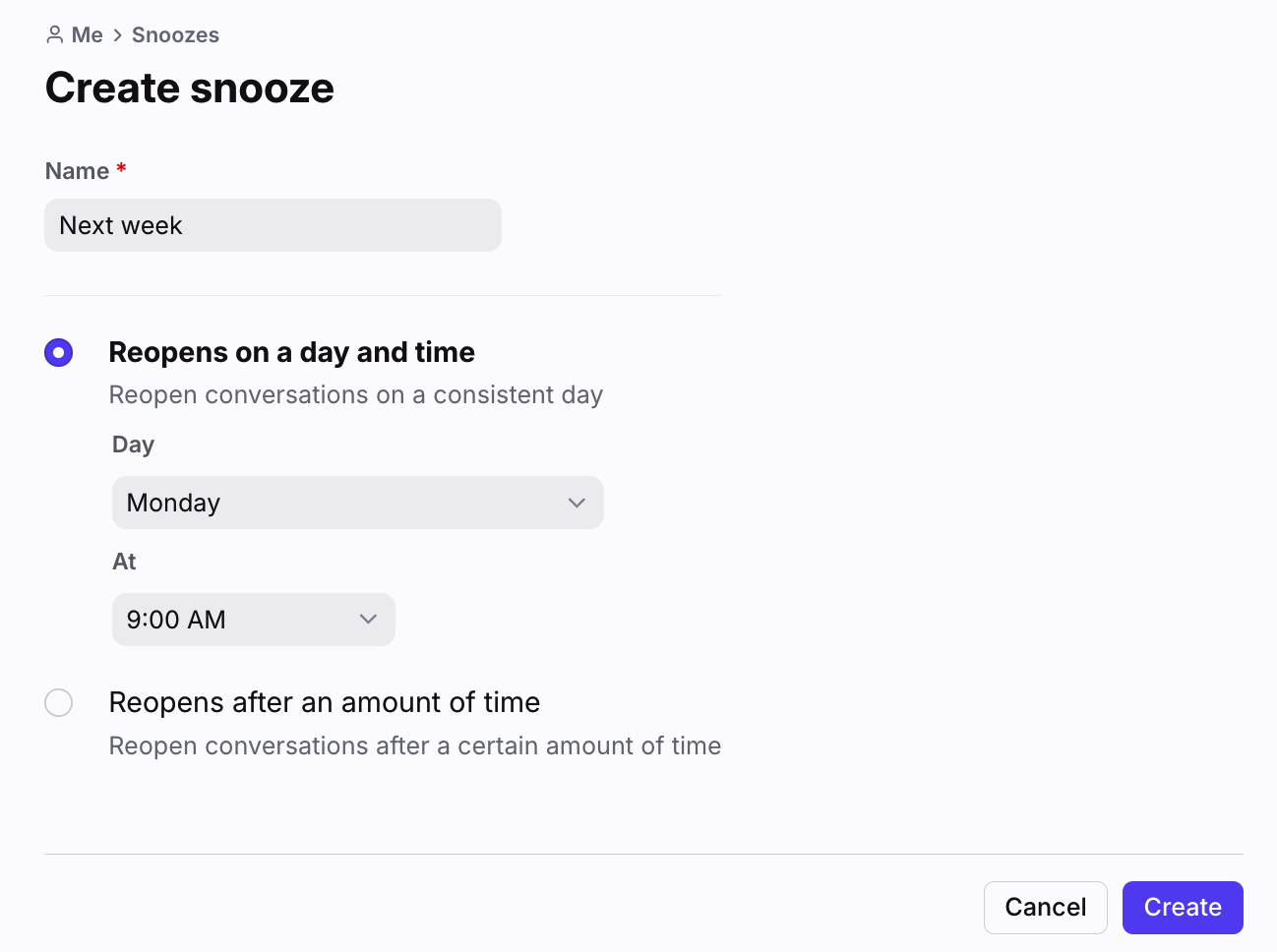The image size is (1277, 952).
Task: Click the breadcrumb chevron separator icon
Action: (118, 35)
